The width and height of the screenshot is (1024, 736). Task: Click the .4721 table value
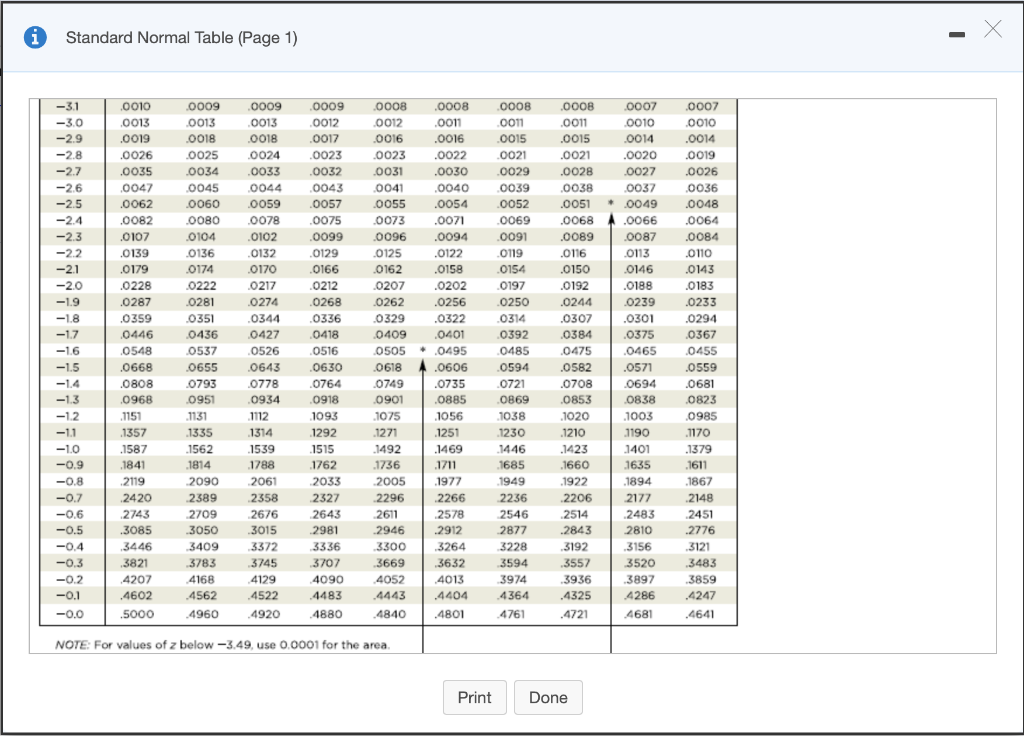click(x=575, y=614)
